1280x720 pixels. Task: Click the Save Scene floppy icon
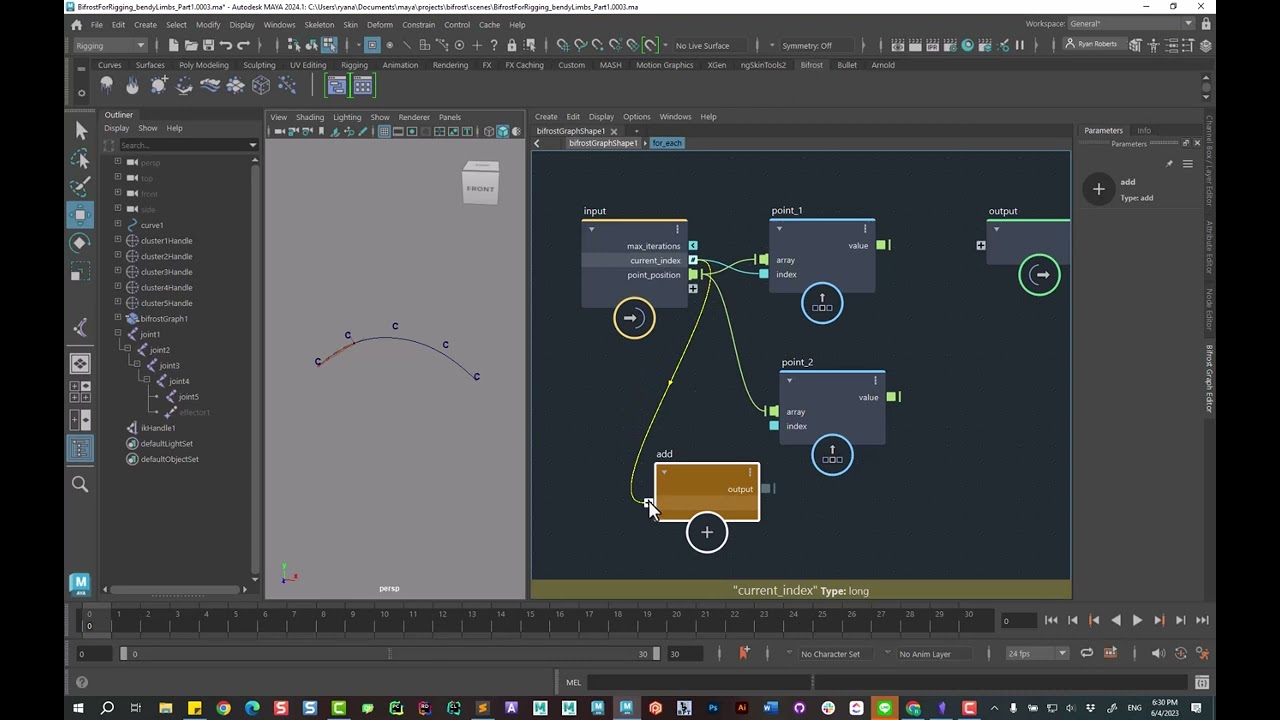208,45
